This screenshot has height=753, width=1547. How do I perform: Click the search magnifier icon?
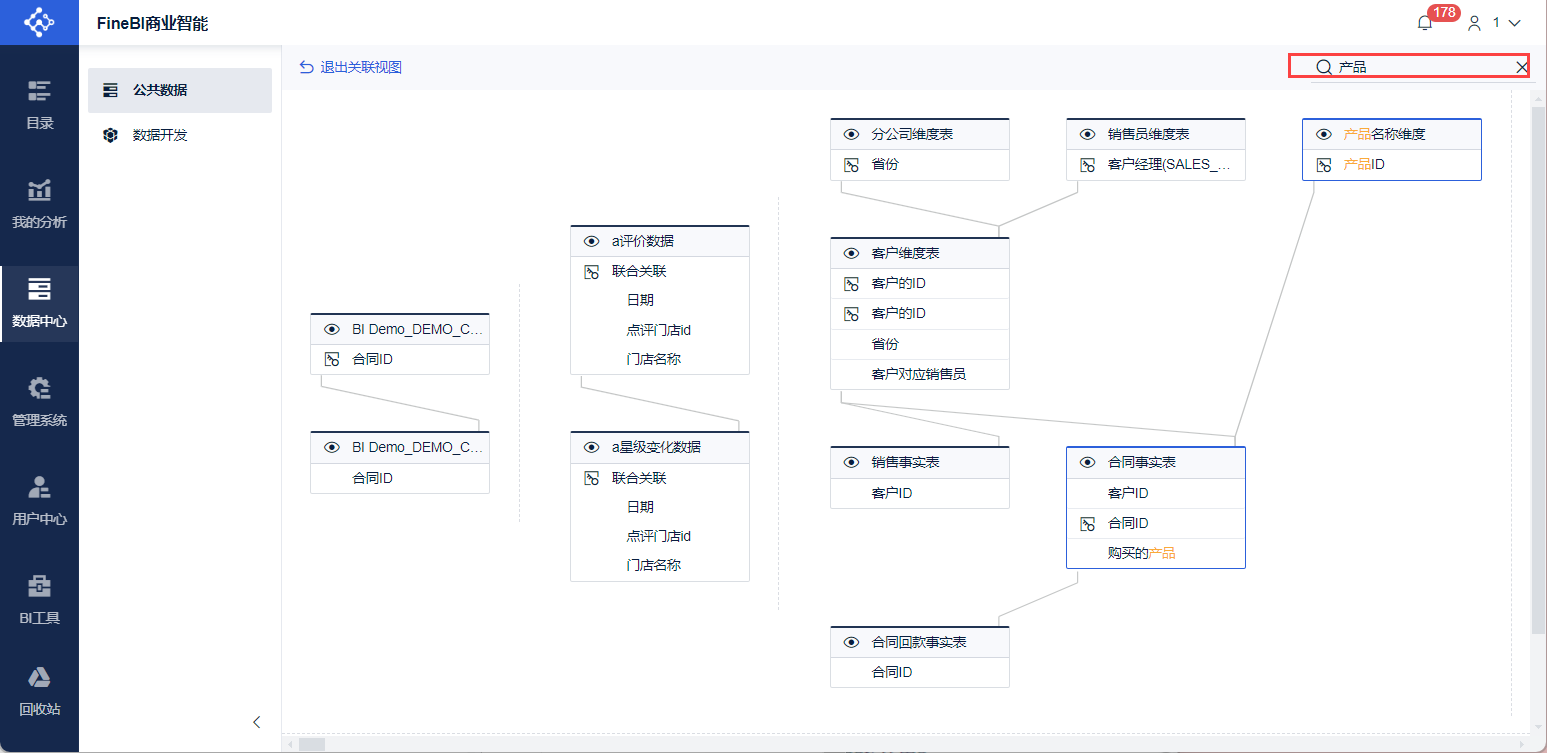1323,67
